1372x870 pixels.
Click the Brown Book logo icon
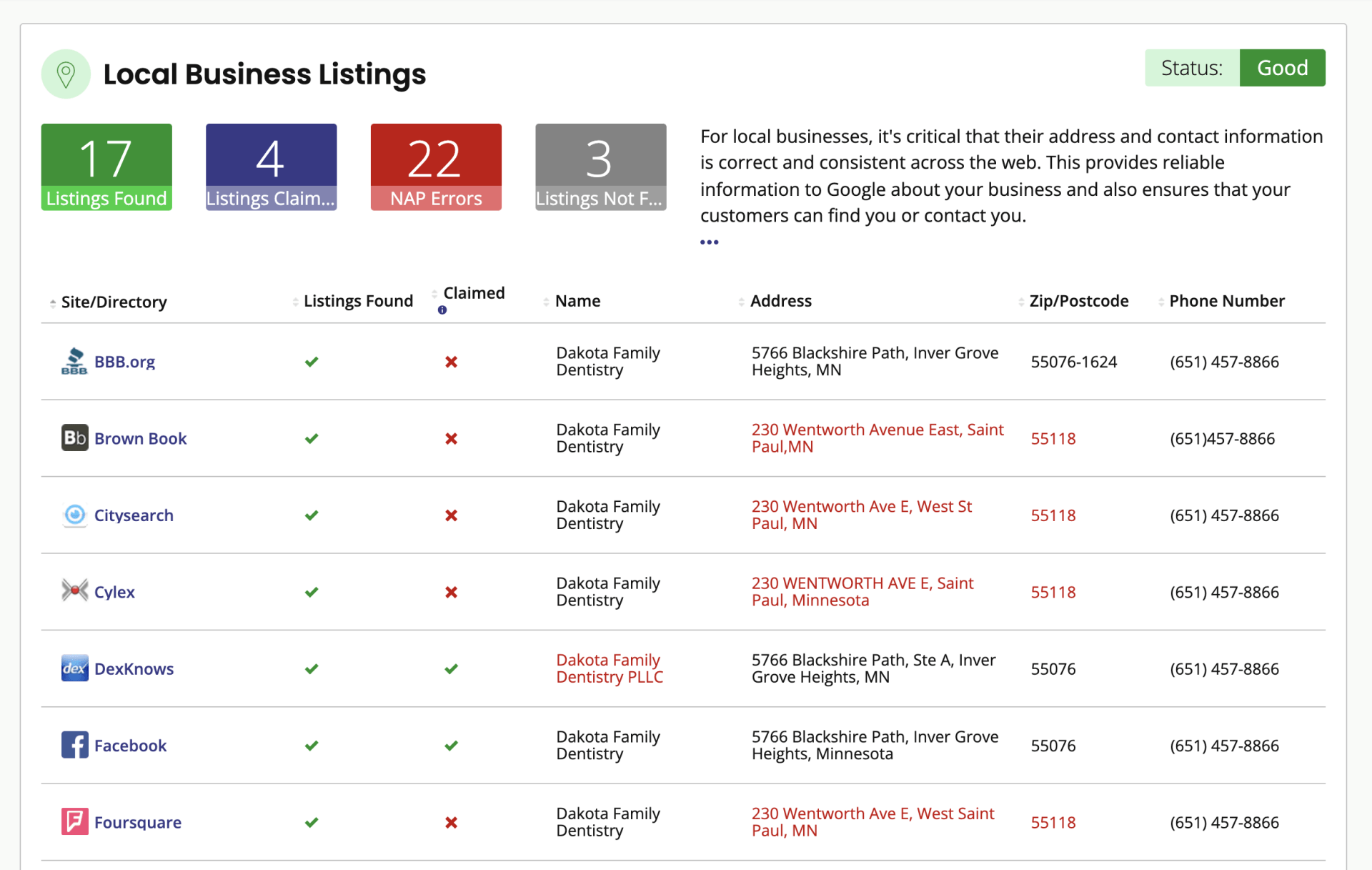[x=74, y=438]
